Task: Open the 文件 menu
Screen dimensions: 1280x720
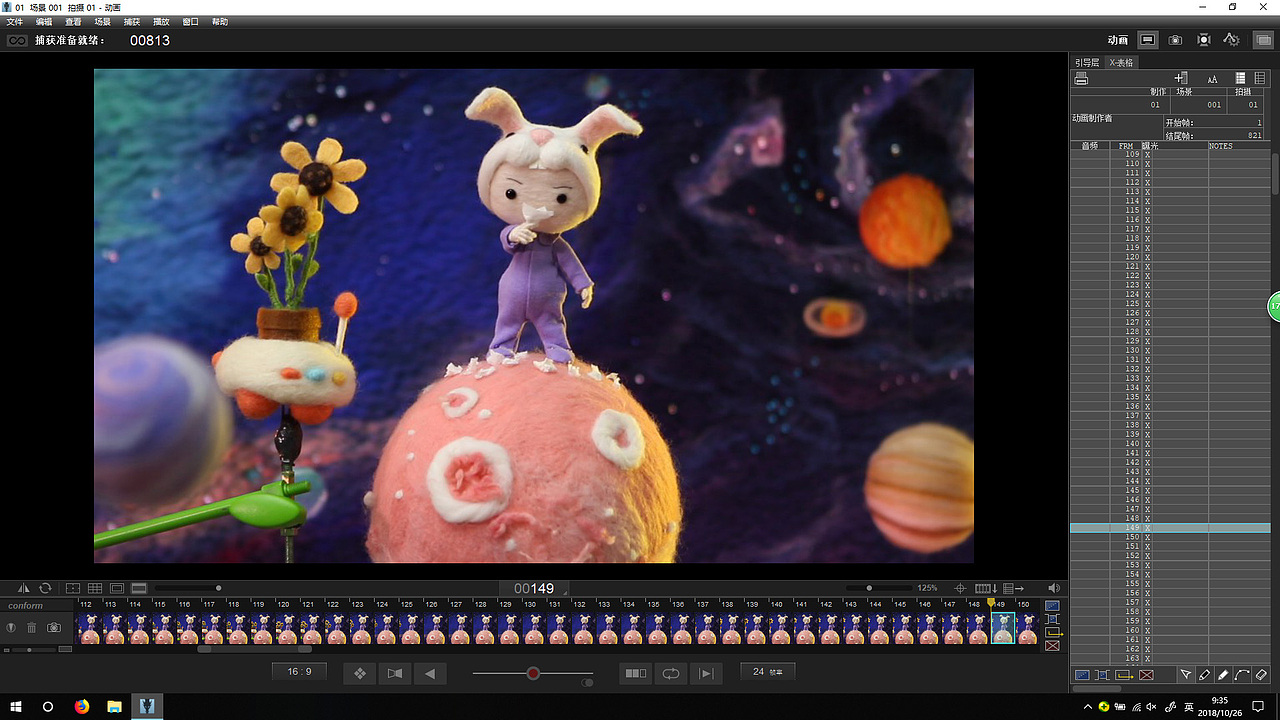Action: [14, 22]
